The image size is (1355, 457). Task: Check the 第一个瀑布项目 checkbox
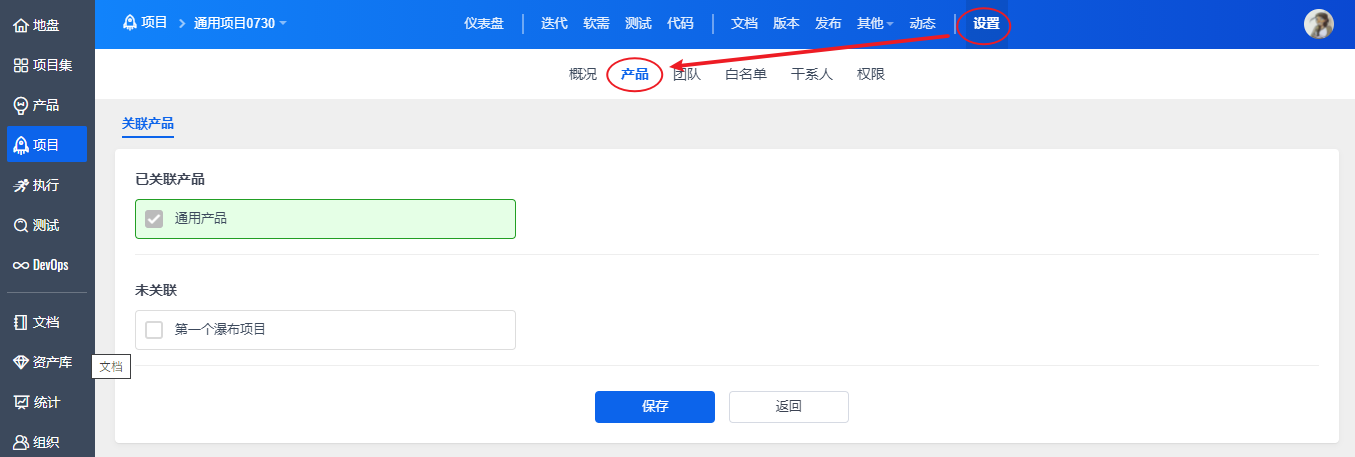(x=154, y=330)
